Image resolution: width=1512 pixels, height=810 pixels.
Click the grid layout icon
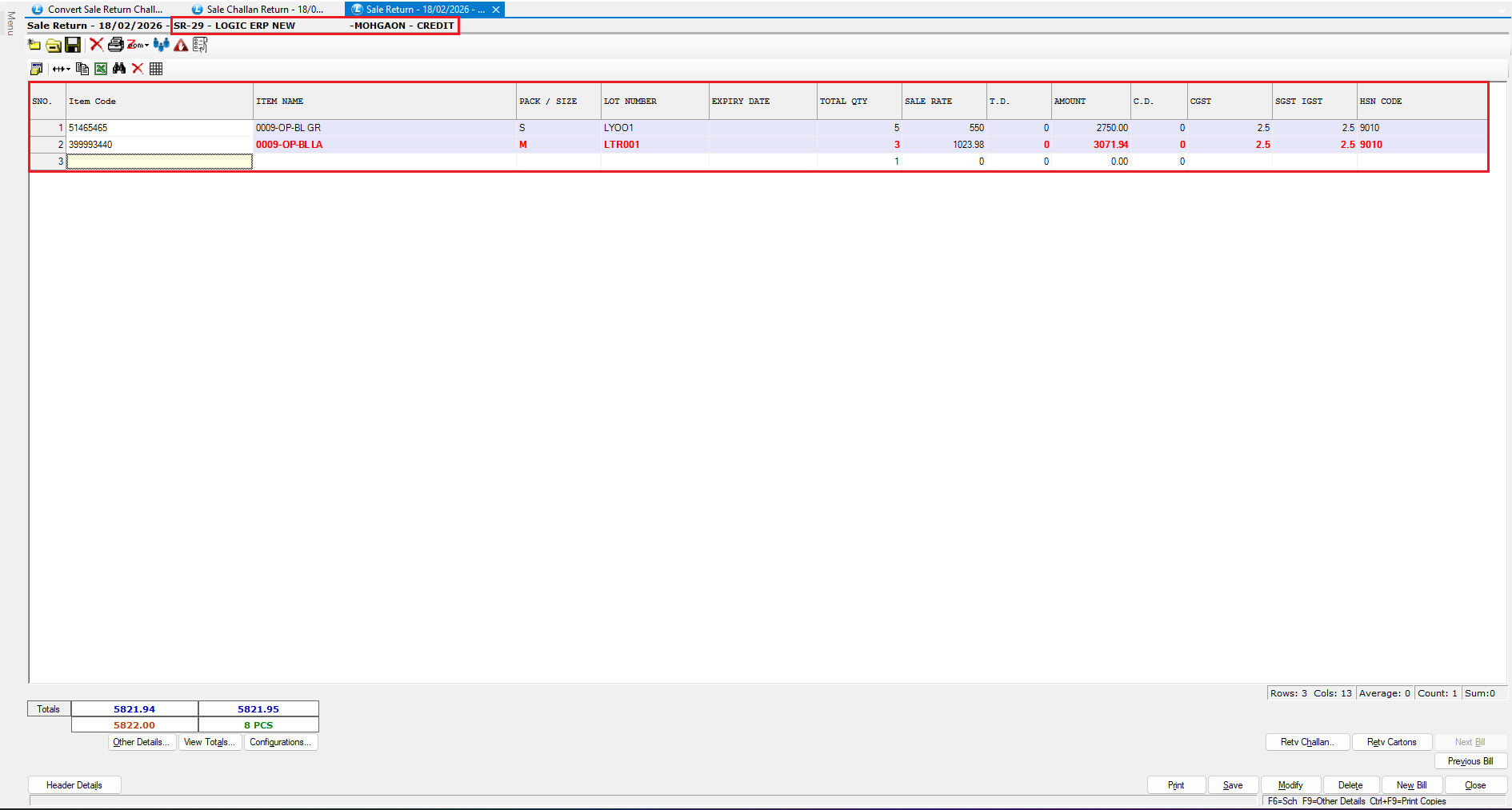point(156,69)
